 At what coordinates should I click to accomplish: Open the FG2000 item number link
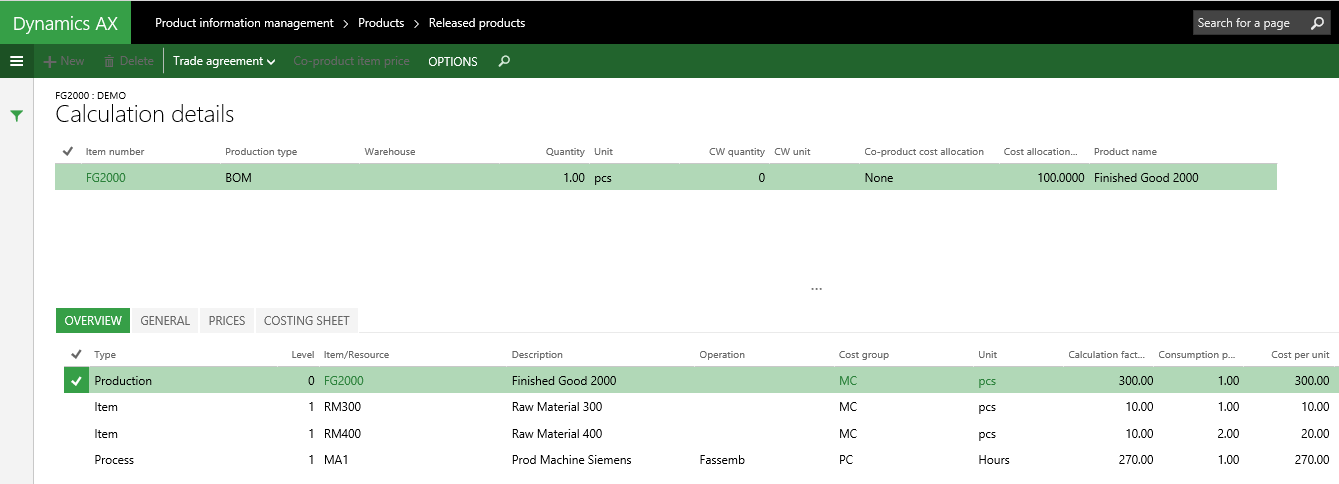pos(106,178)
